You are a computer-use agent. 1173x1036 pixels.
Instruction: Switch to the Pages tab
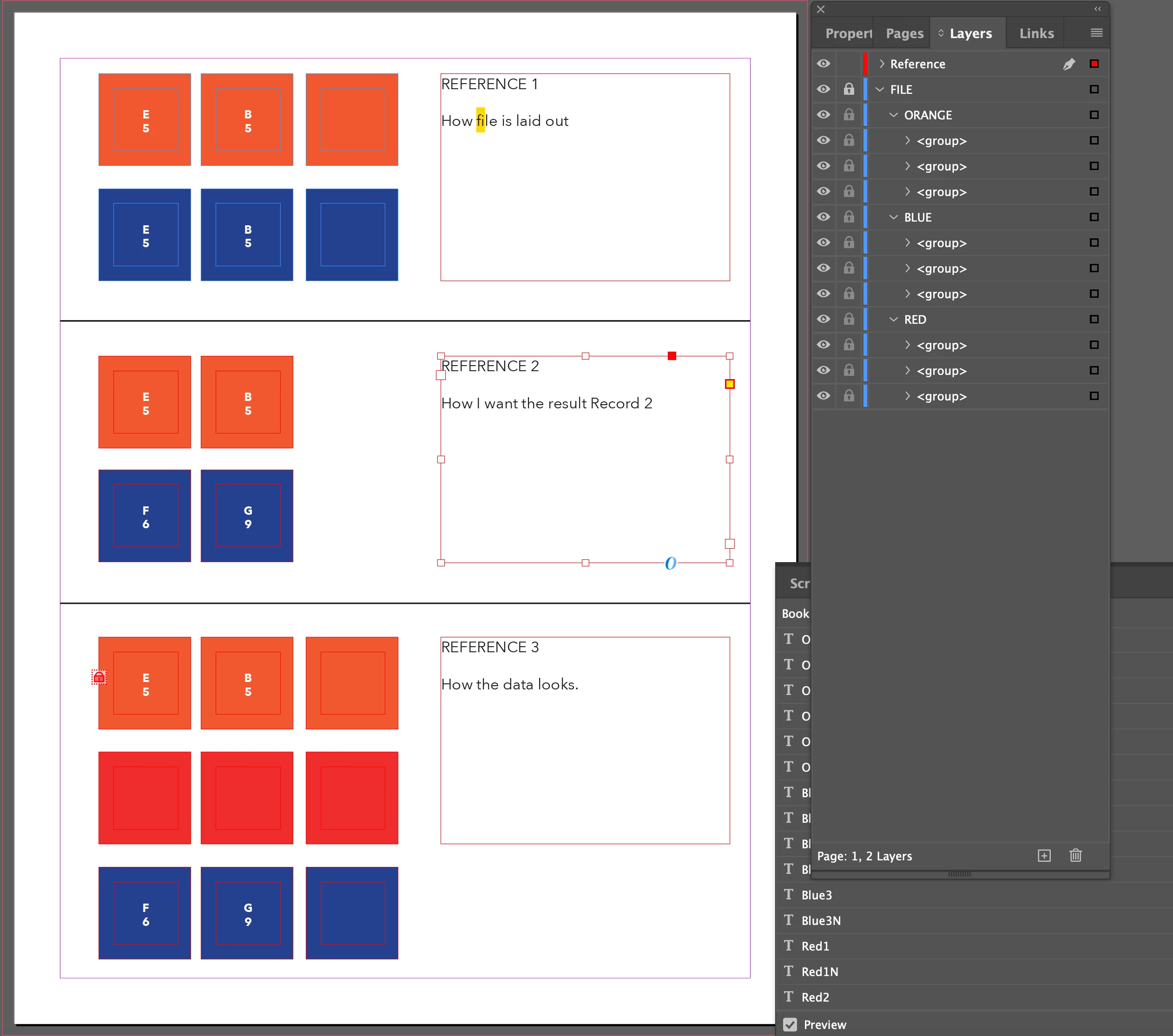pos(904,33)
